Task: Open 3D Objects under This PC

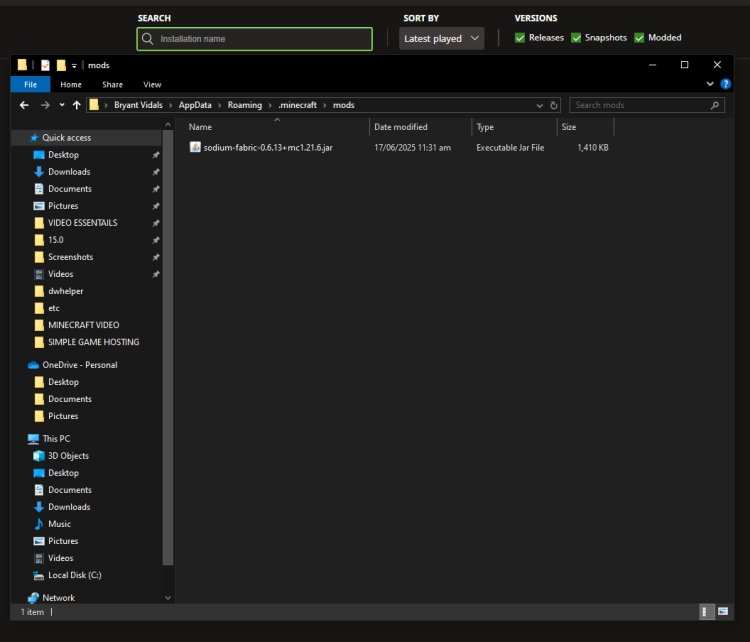Action: pyautogui.click(x=68, y=456)
